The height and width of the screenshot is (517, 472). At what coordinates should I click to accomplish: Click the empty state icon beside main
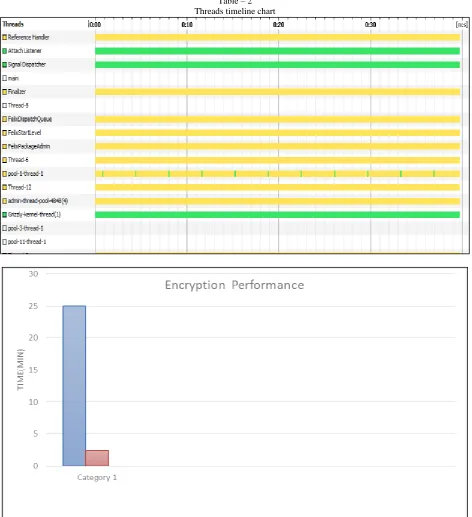tap(5, 78)
